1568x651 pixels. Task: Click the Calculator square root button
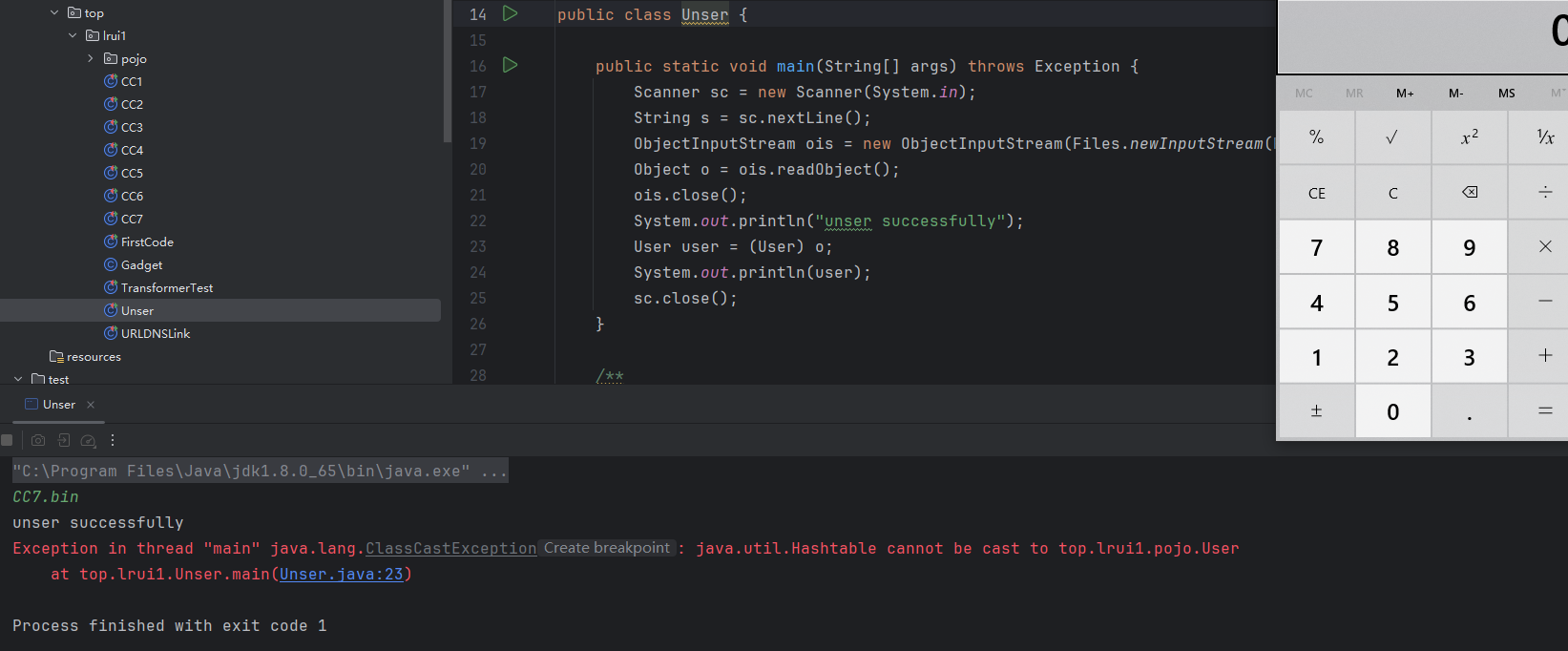click(1392, 137)
